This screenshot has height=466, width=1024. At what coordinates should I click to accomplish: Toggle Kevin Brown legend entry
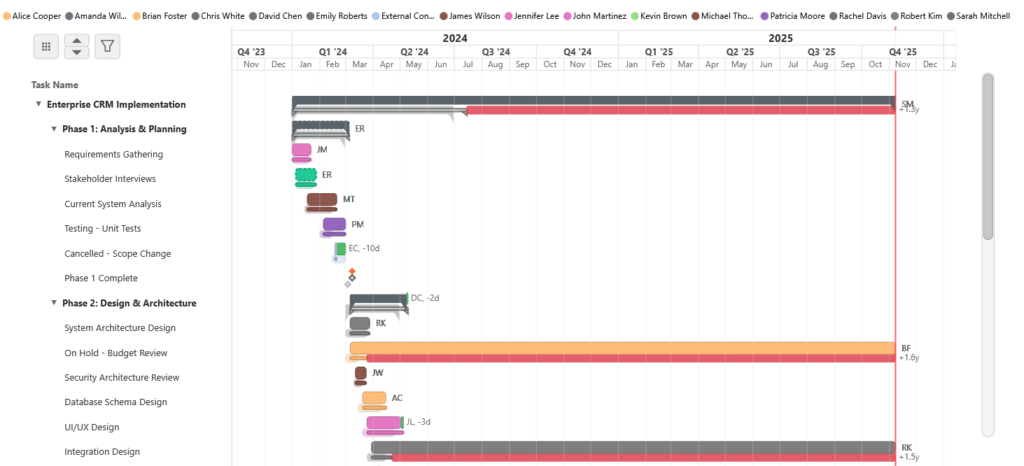(663, 17)
